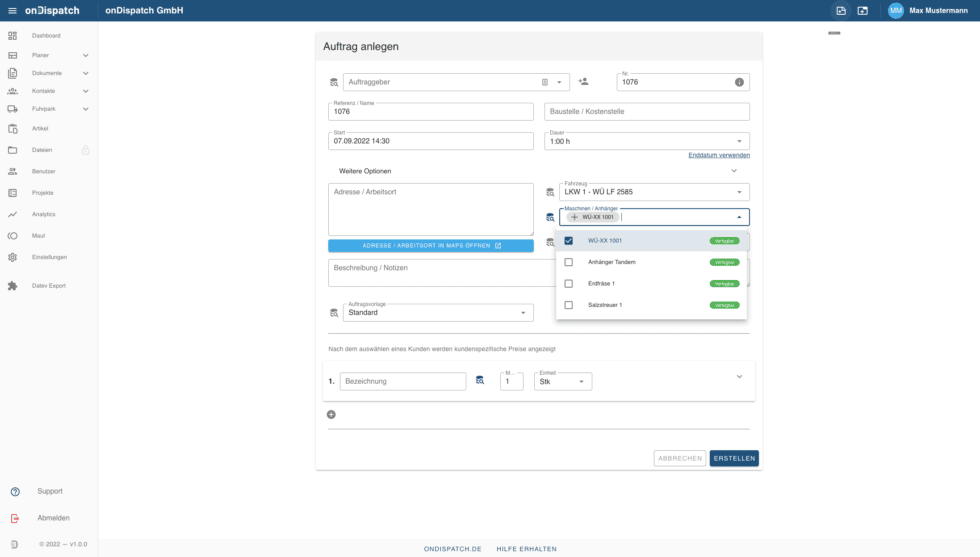Click the search icon next to Bezeichnung
The width and height of the screenshot is (980, 557).
480,381
